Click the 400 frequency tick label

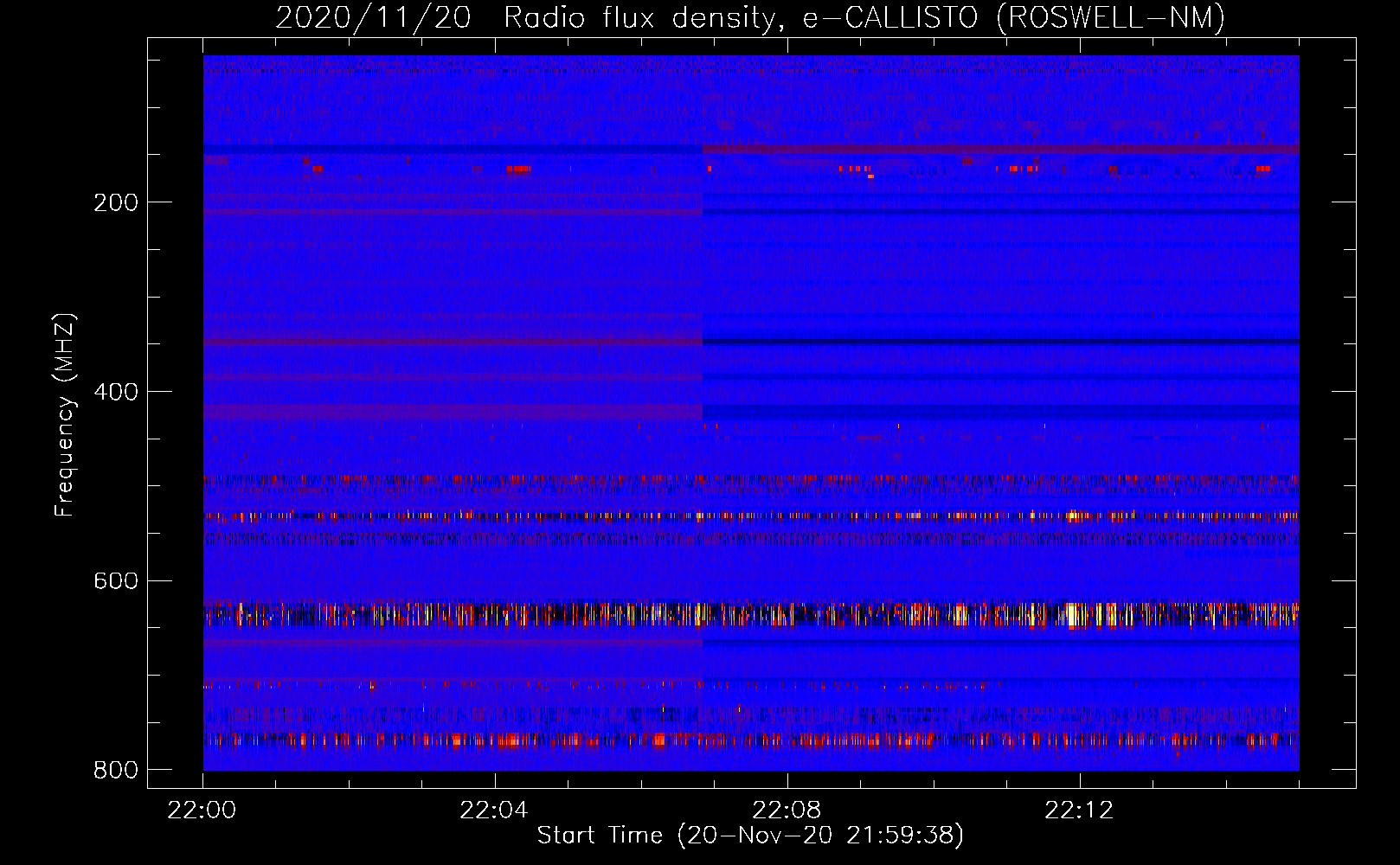[x=116, y=392]
